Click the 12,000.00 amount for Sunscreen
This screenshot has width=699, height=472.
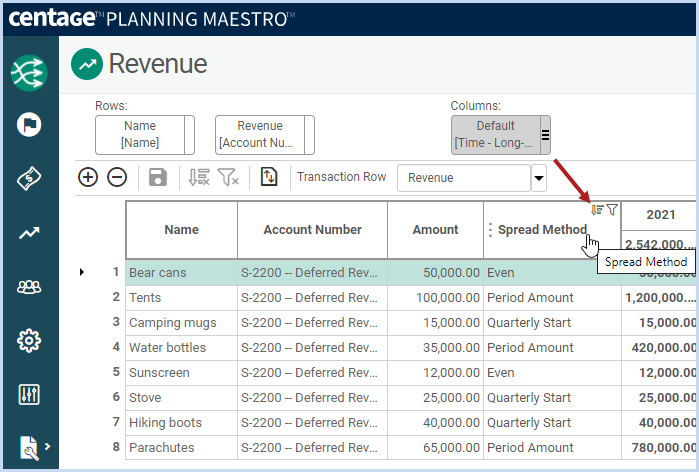click(435, 373)
